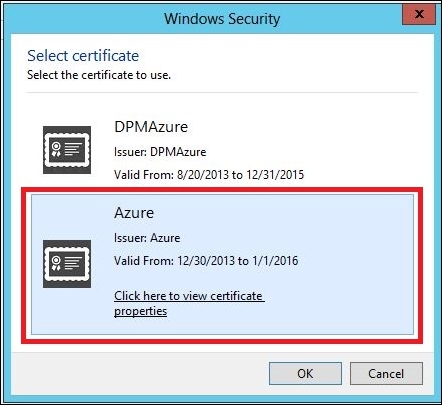Screen dimensions: 442x405
Task: Click the separator line below the instructions
Action: [222, 92]
